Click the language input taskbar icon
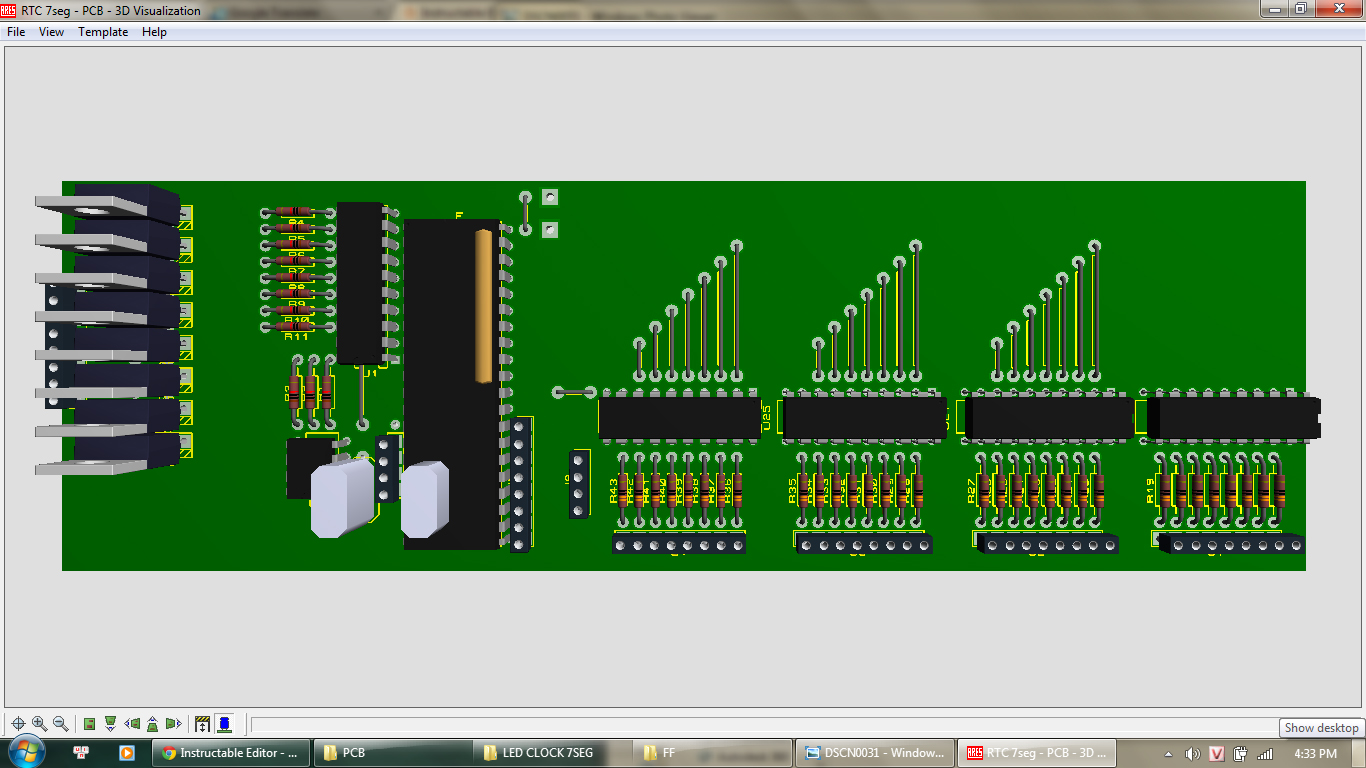 (82, 752)
